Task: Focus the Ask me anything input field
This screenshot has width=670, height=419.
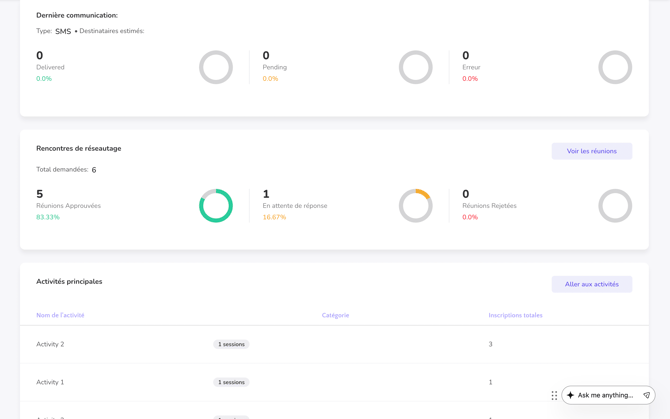Action: click(606, 395)
